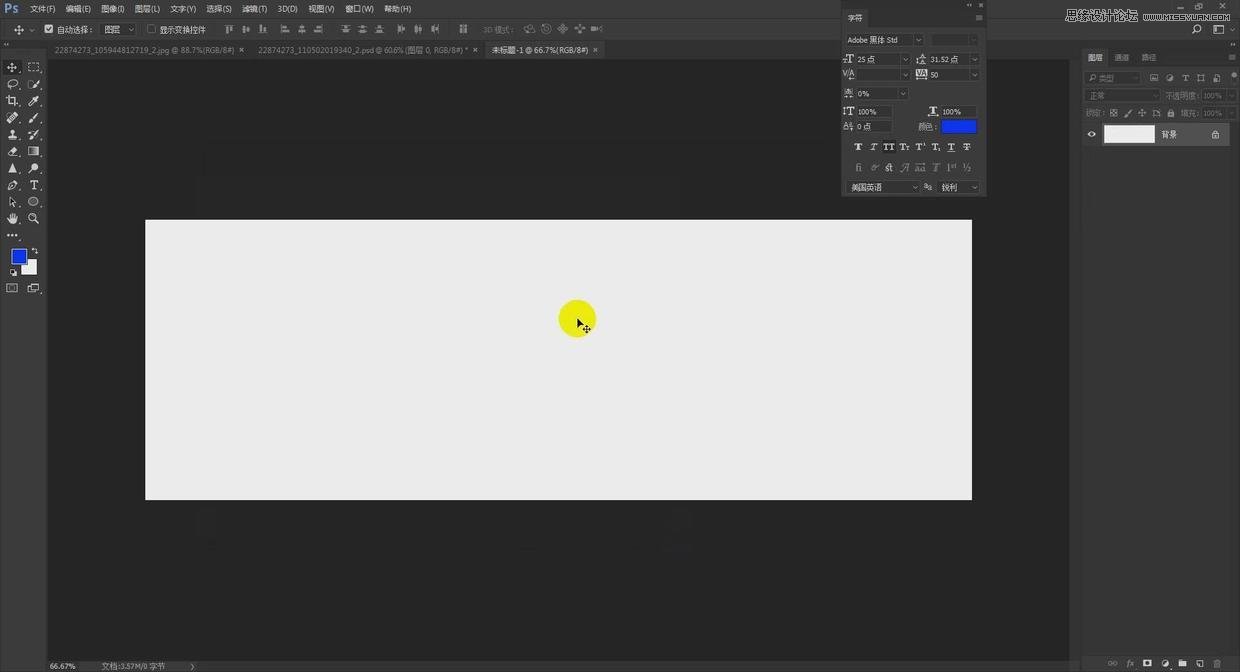The image size is (1240, 672).
Task: Select the Dodge tool
Action: [34, 168]
